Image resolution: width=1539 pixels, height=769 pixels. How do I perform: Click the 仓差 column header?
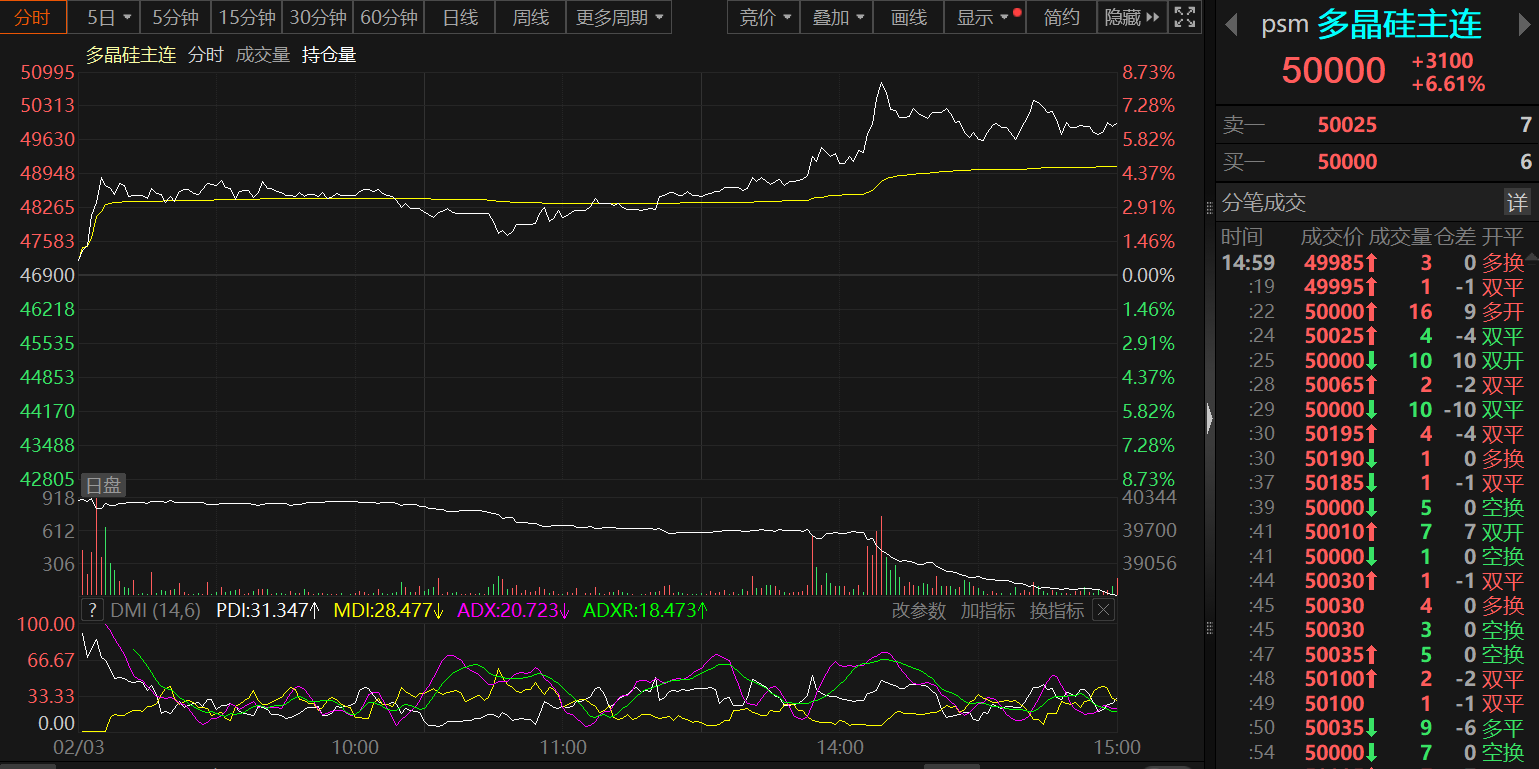tap(1456, 237)
